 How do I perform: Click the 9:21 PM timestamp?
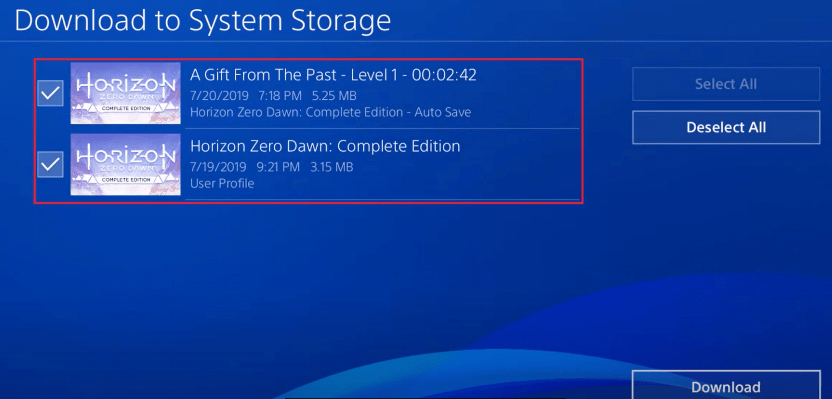pos(279,167)
